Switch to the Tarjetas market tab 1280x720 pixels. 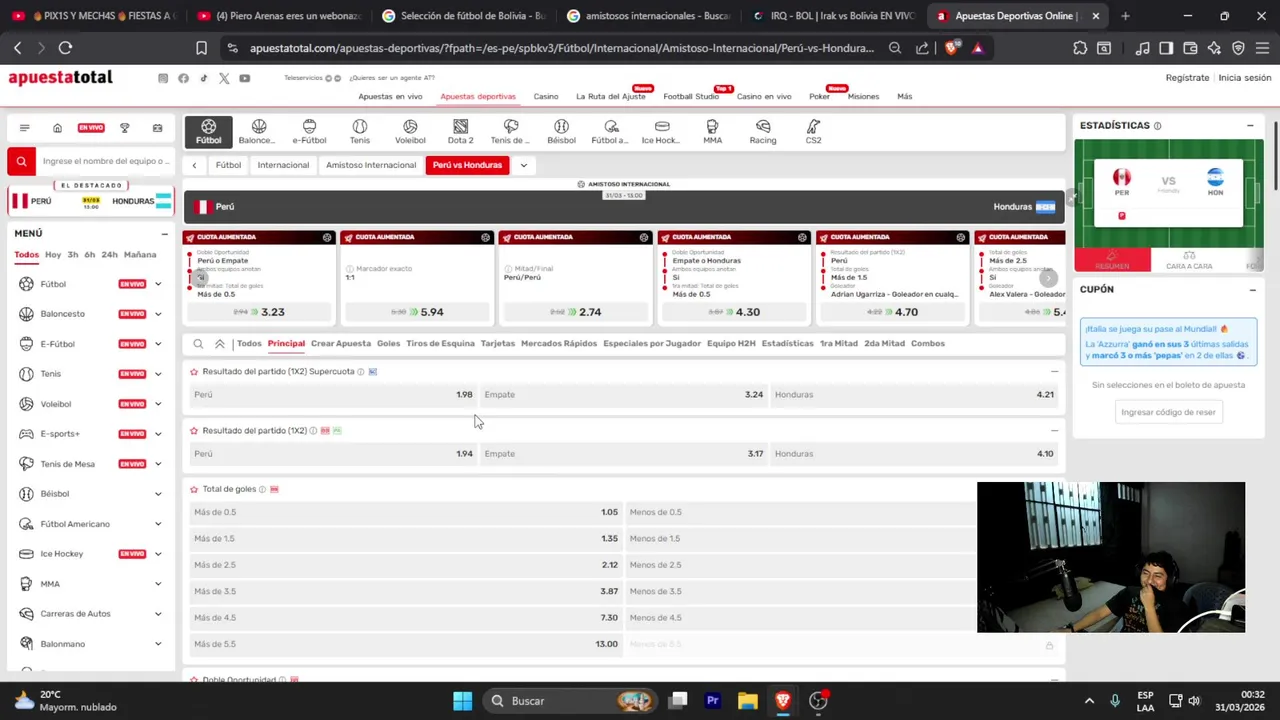pyautogui.click(x=497, y=344)
